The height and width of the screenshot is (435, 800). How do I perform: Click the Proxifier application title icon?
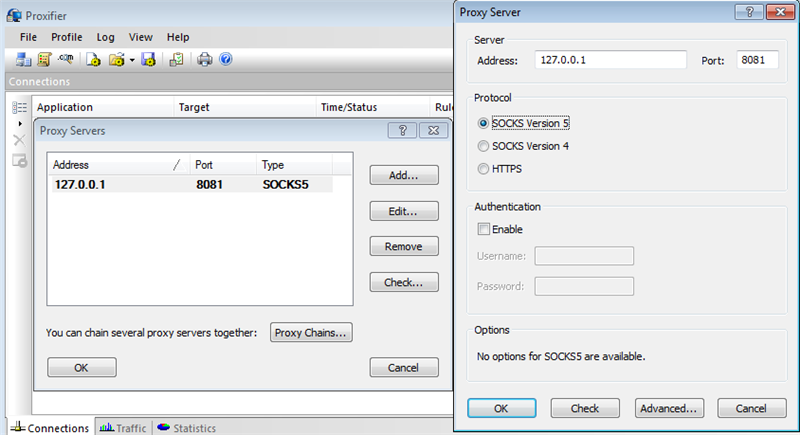click(14, 15)
